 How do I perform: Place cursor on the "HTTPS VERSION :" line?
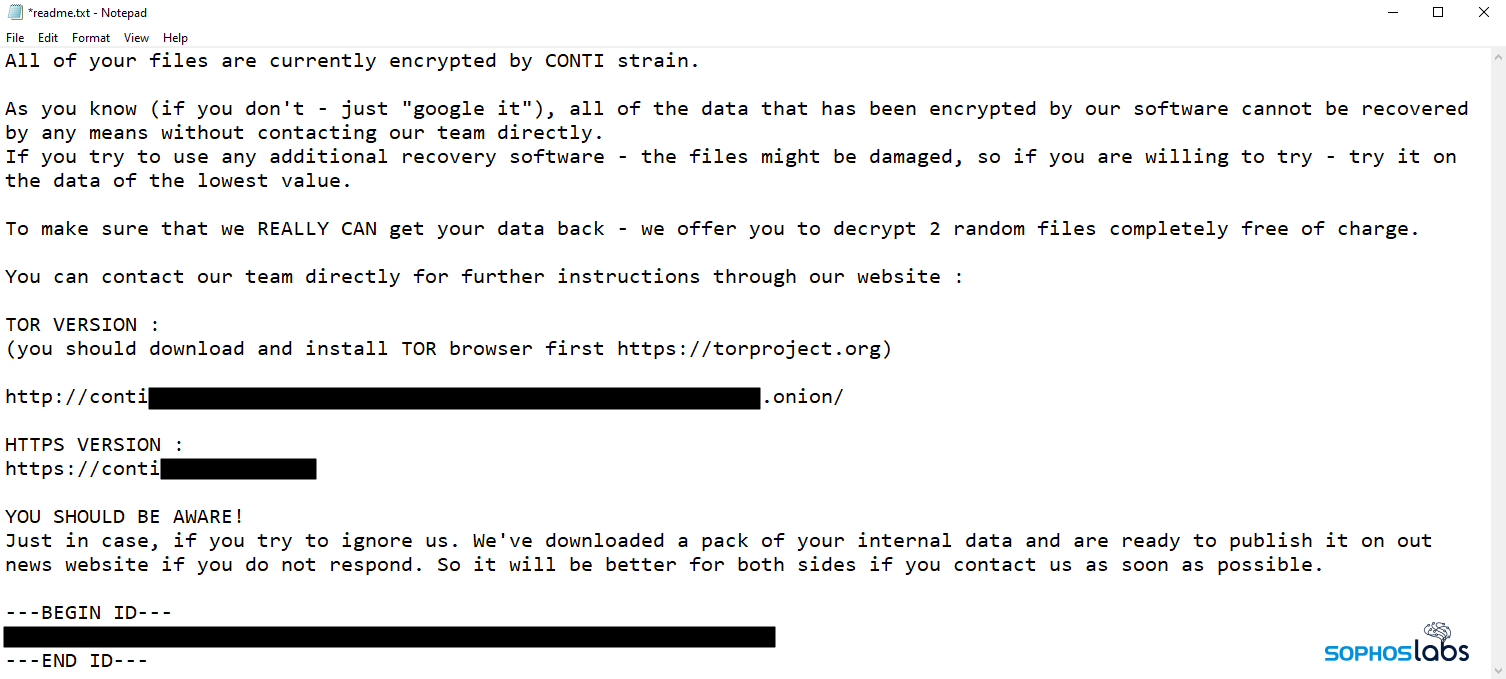[x=95, y=445]
